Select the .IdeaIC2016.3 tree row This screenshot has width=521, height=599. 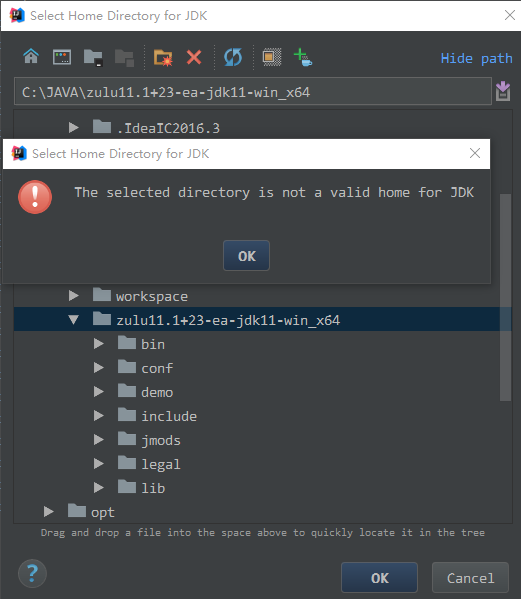pos(262,128)
